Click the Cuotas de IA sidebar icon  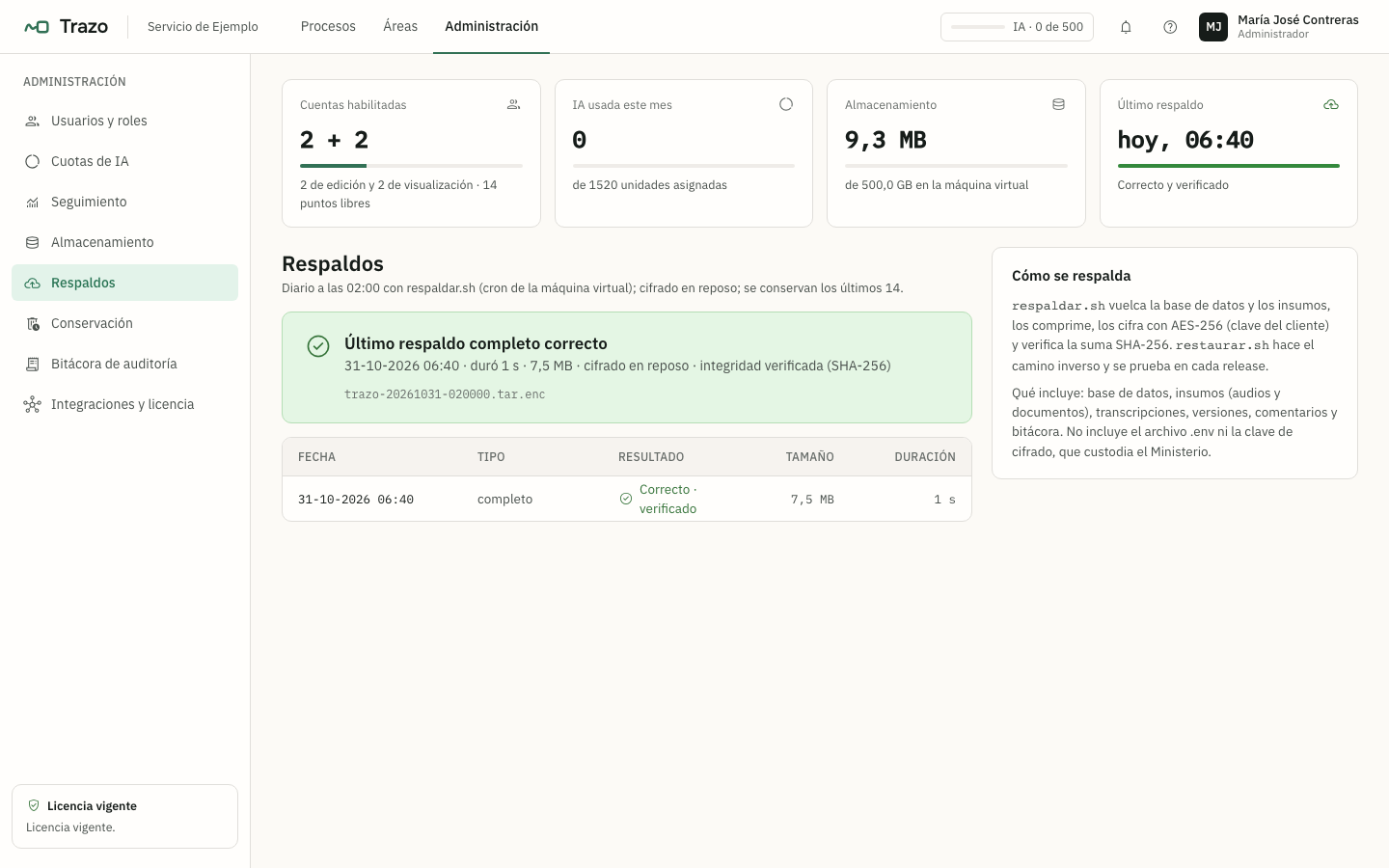tap(33, 162)
